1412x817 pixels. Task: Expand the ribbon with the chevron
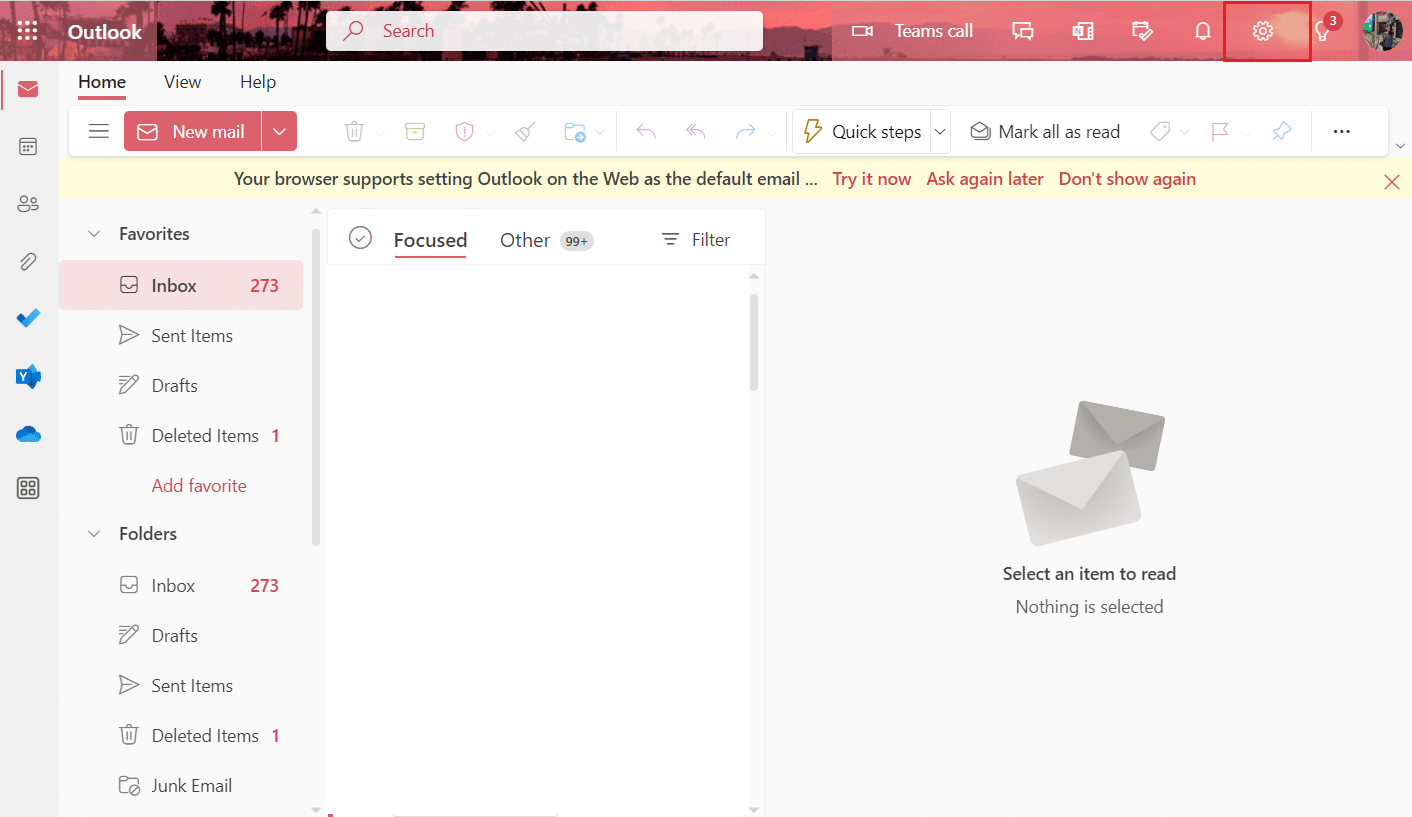pos(1399,147)
